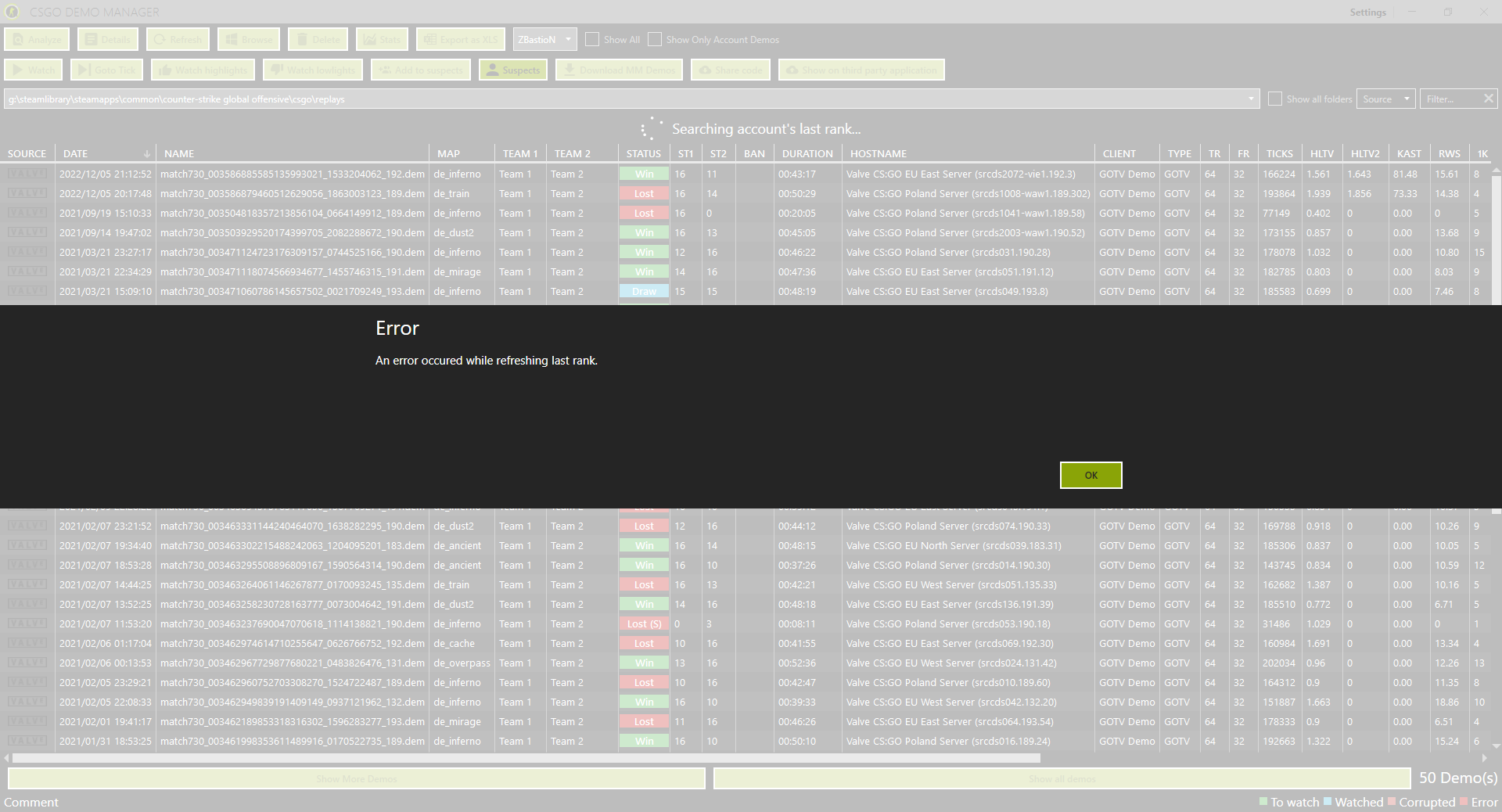The image size is (1502, 812).
Task: Click Download MM Demos
Action: 619,70
